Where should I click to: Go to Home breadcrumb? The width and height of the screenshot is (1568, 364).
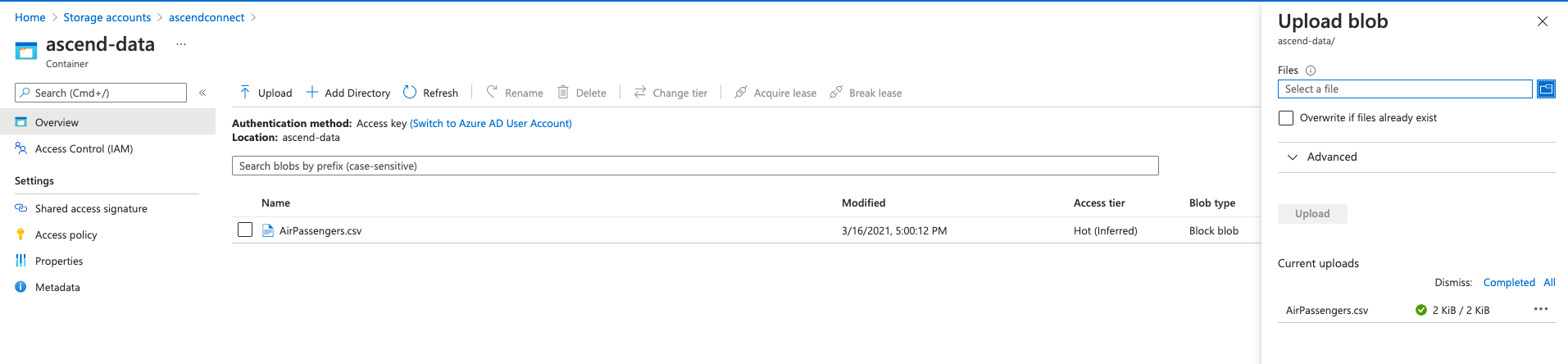(x=30, y=17)
